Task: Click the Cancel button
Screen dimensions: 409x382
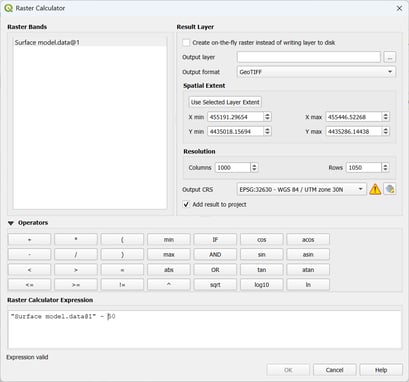Action: 334,370
